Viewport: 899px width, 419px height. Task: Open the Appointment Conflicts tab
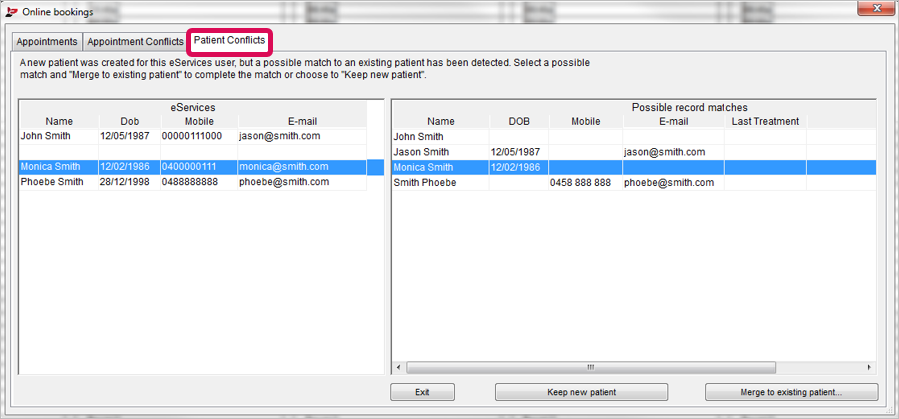point(135,42)
